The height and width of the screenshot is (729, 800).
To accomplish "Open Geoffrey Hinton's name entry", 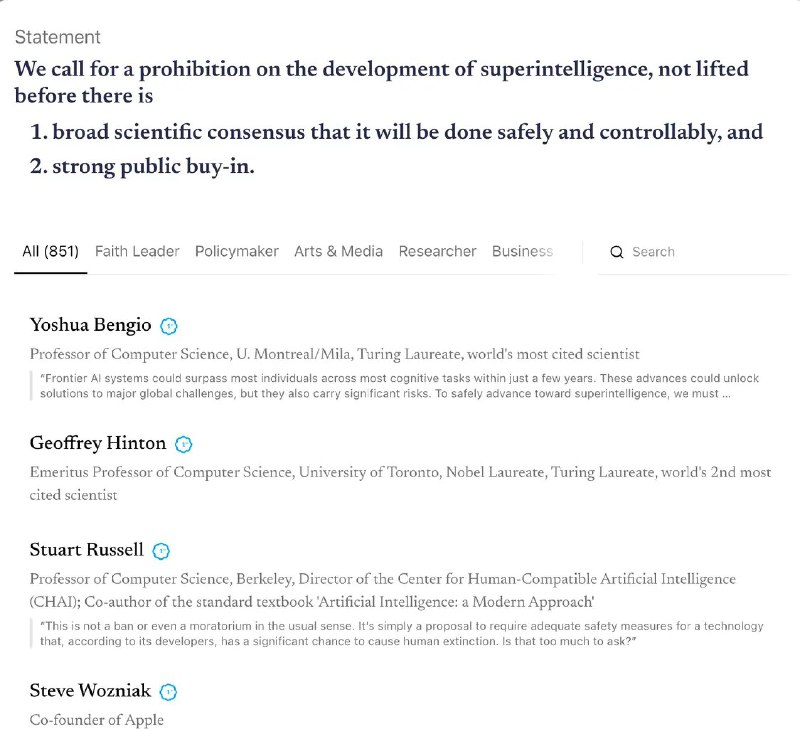I will tap(97, 444).
